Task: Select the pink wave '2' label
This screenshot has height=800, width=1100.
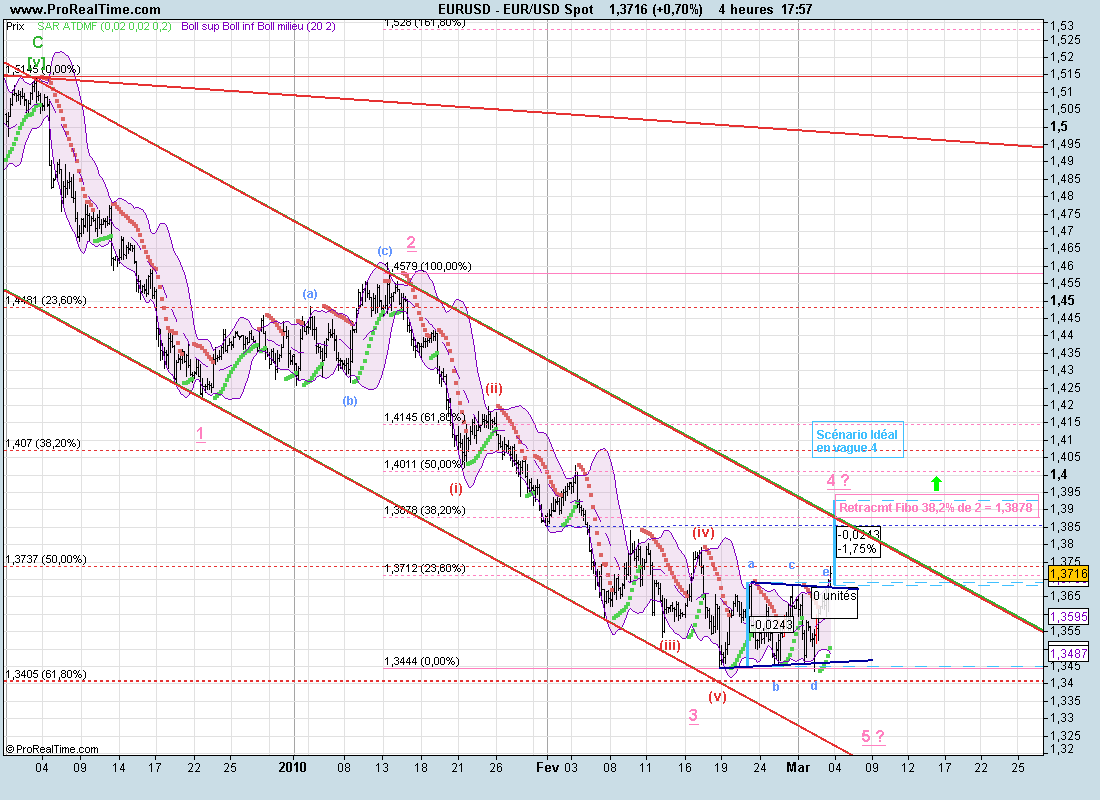Action: tap(411, 243)
